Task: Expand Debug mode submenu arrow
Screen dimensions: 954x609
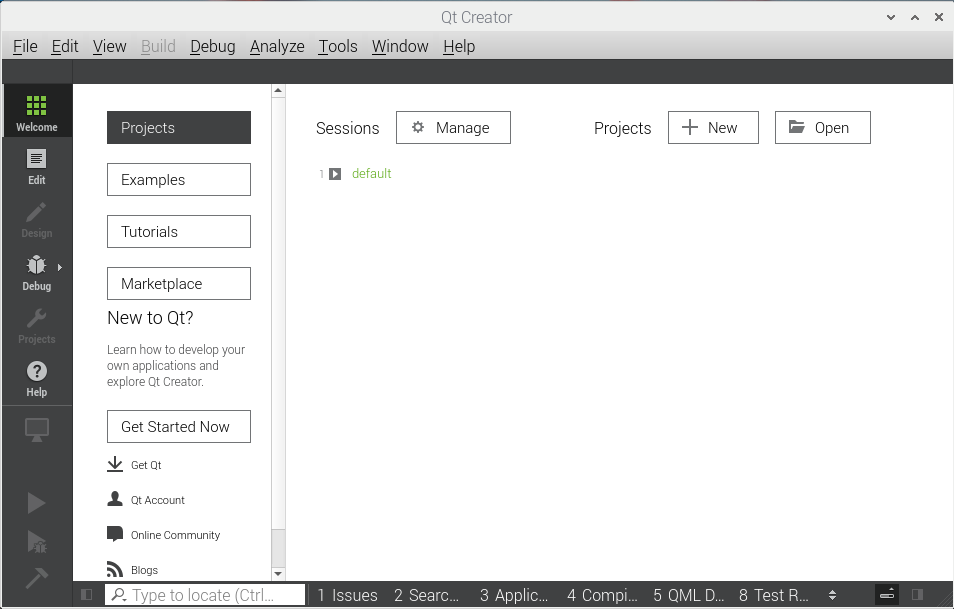Action: coord(60,267)
